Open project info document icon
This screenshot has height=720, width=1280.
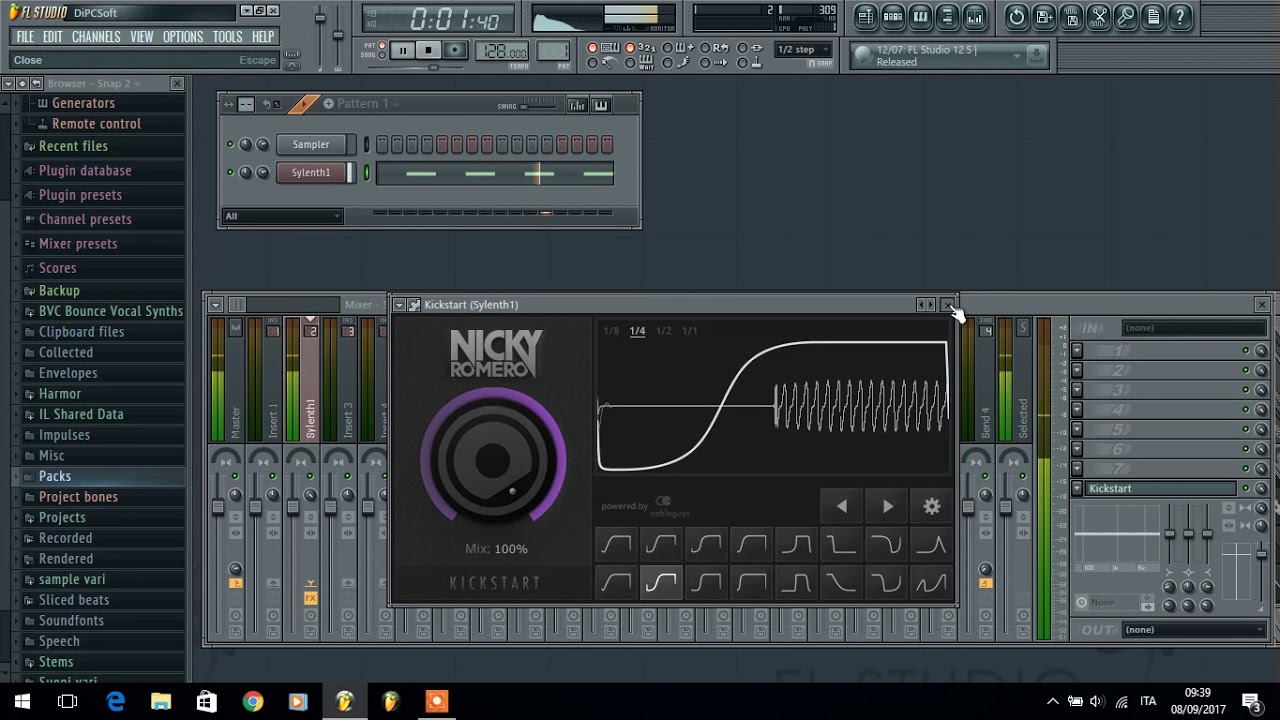point(1153,16)
